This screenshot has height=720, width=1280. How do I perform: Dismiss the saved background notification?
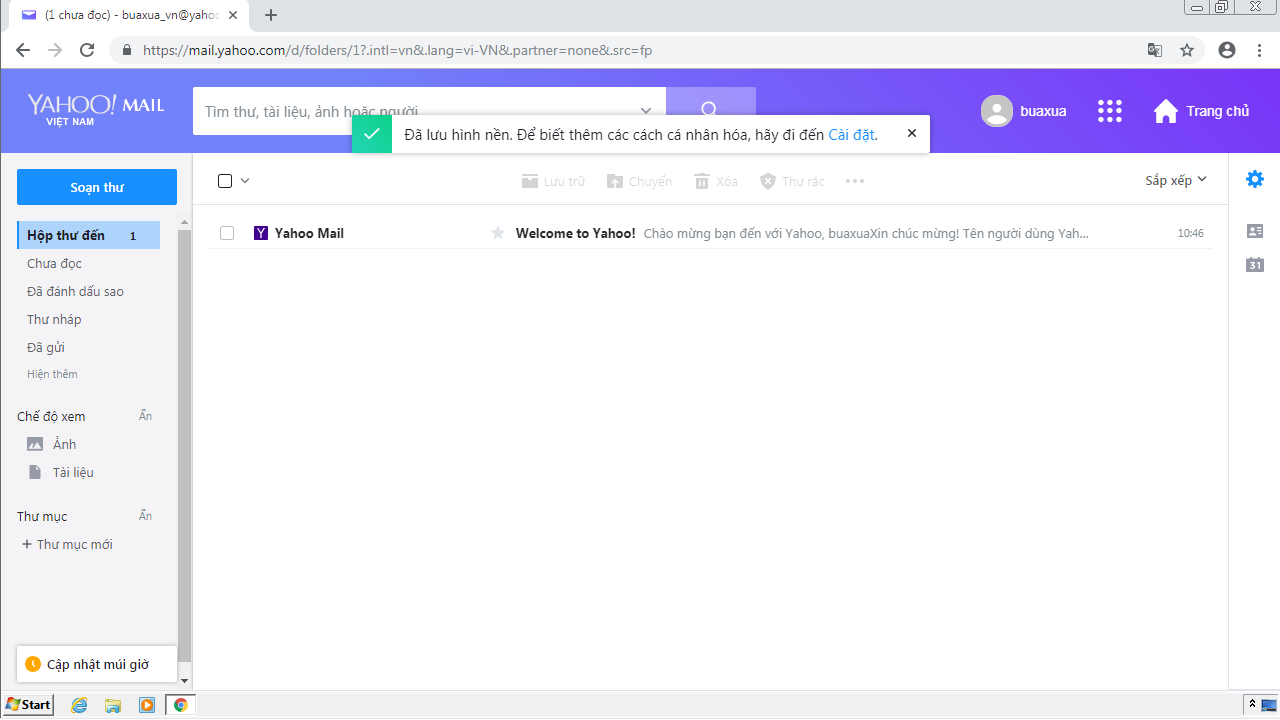pos(912,133)
